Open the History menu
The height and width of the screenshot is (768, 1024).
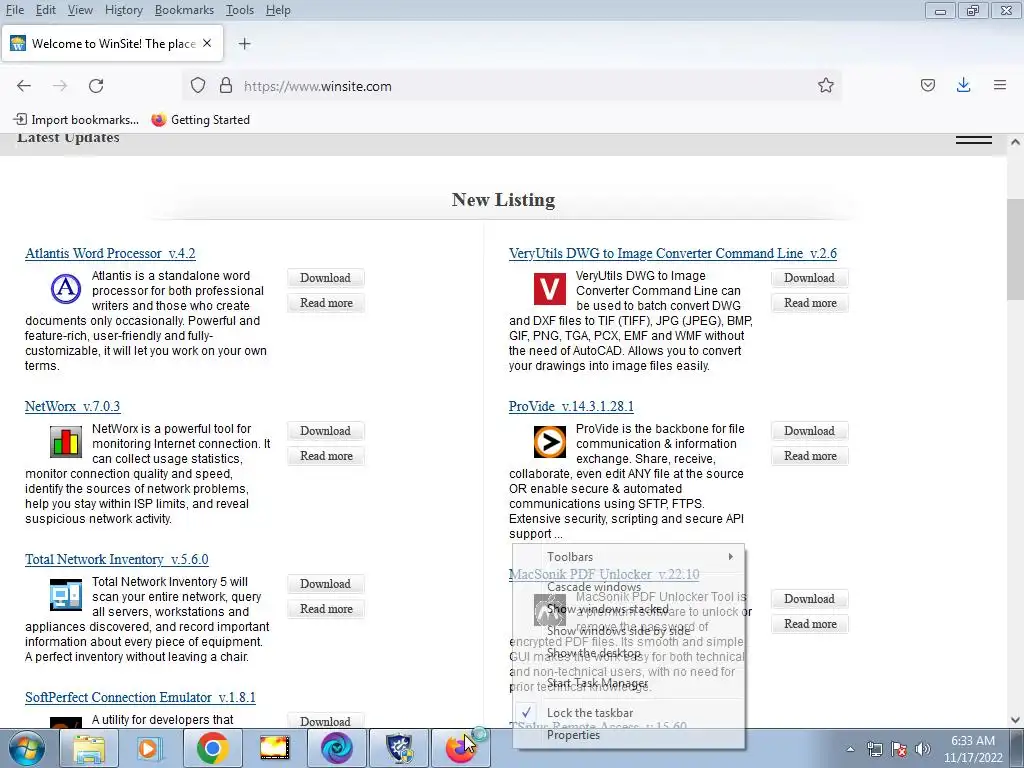123,10
